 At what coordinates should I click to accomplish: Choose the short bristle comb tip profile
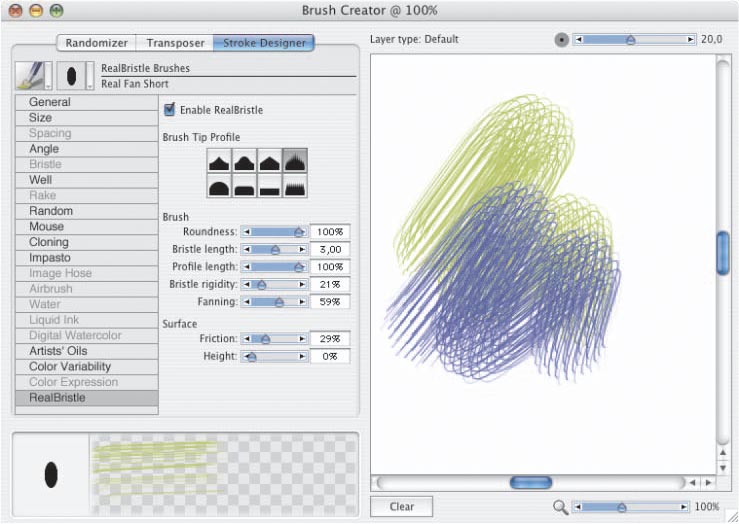coord(295,186)
